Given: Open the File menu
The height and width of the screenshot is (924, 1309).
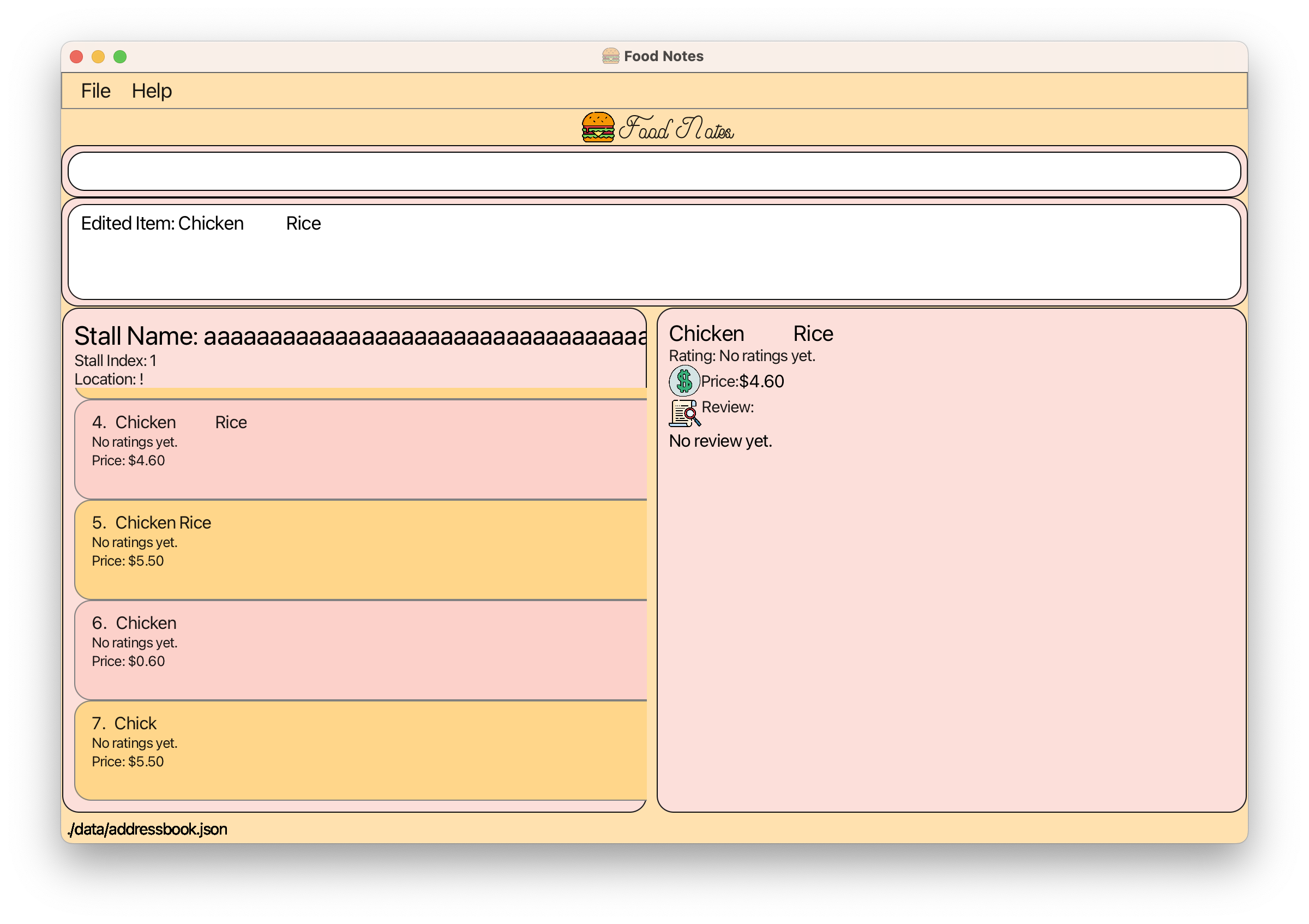Looking at the screenshot, I should point(95,91).
